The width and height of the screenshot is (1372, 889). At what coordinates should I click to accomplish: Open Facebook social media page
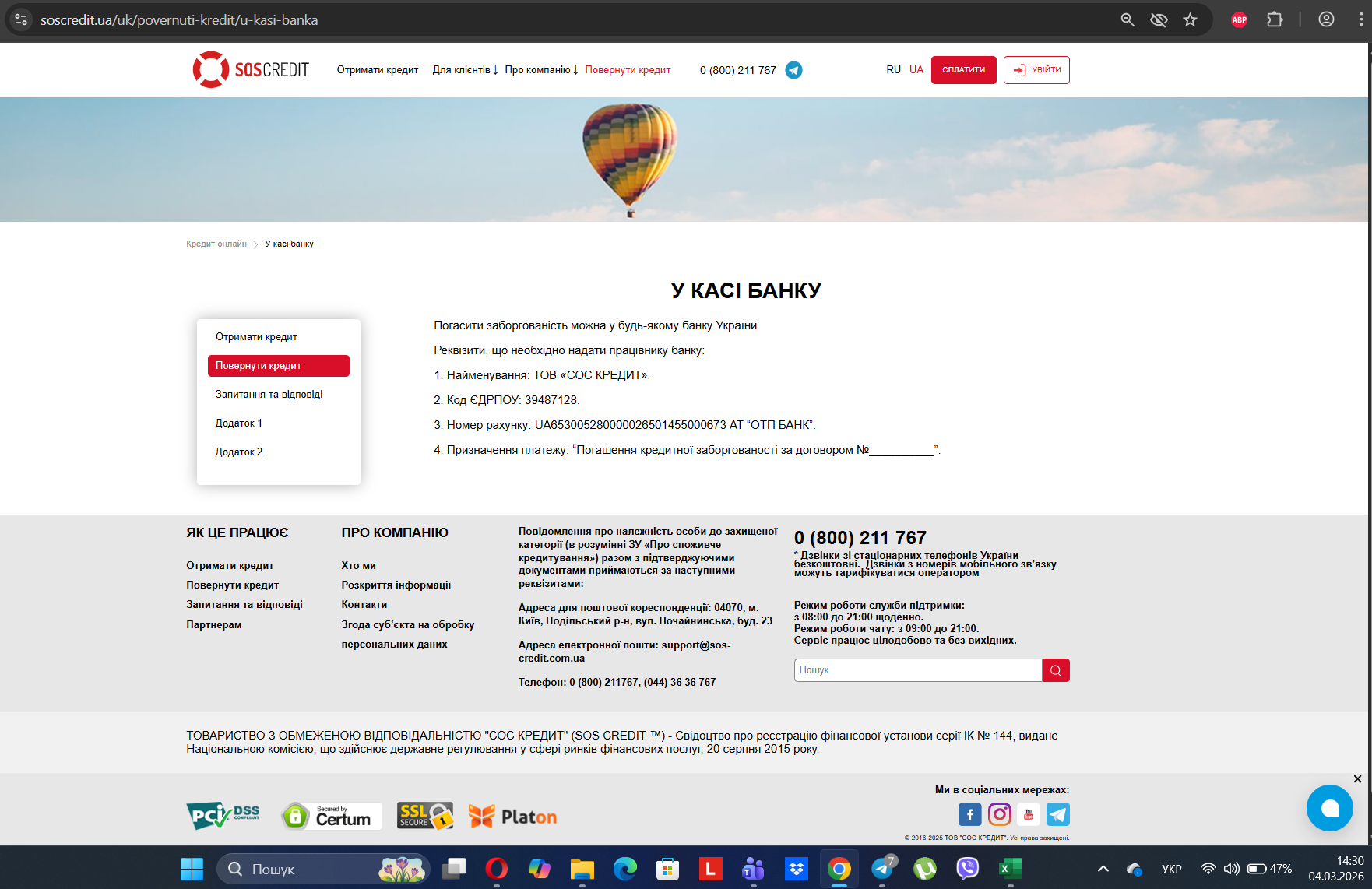(969, 814)
